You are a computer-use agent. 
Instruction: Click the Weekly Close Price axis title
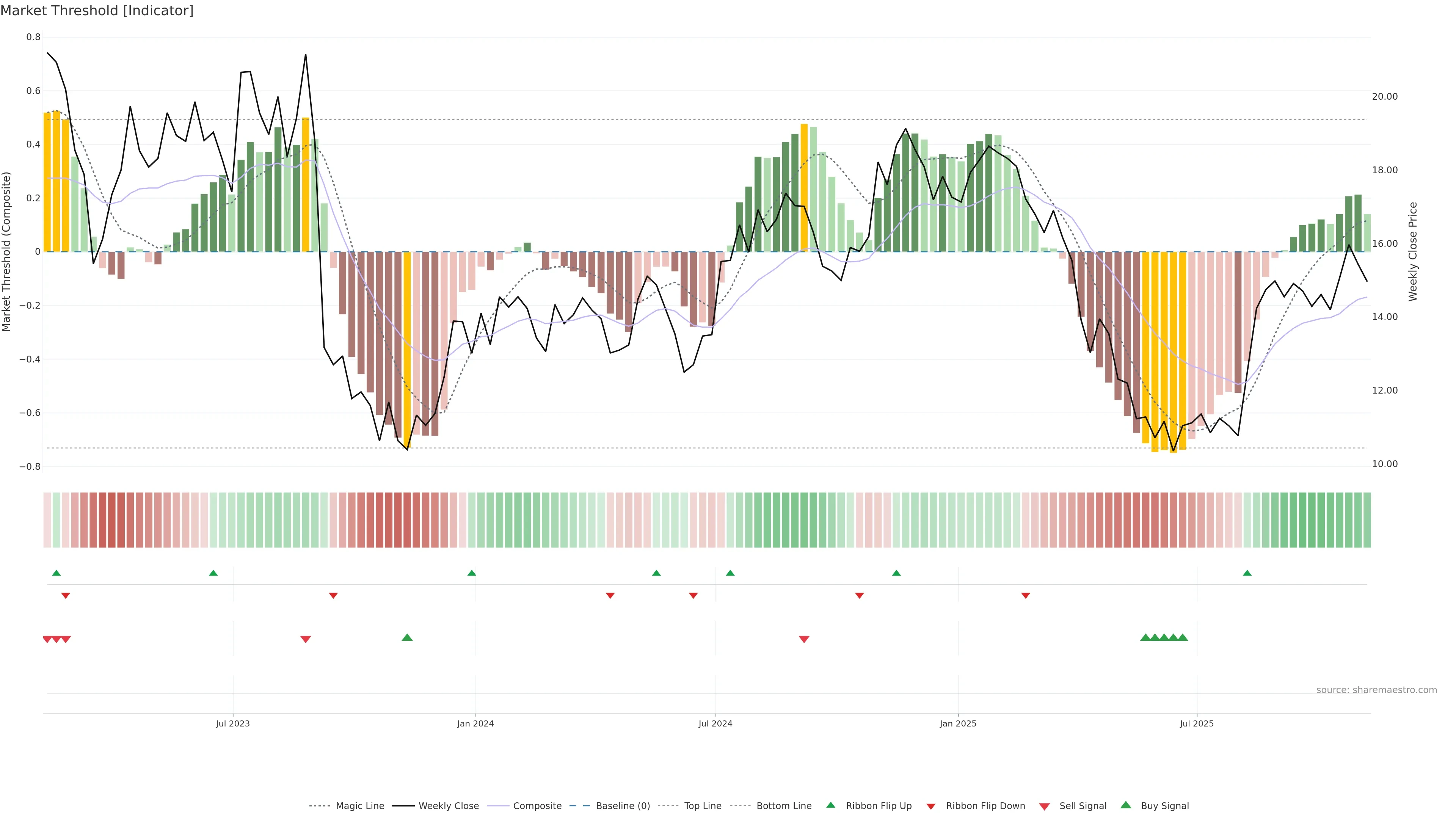(1412, 251)
